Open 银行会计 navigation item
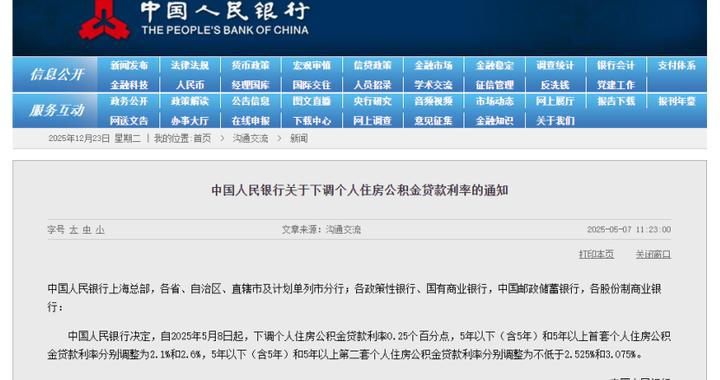 pos(616,66)
